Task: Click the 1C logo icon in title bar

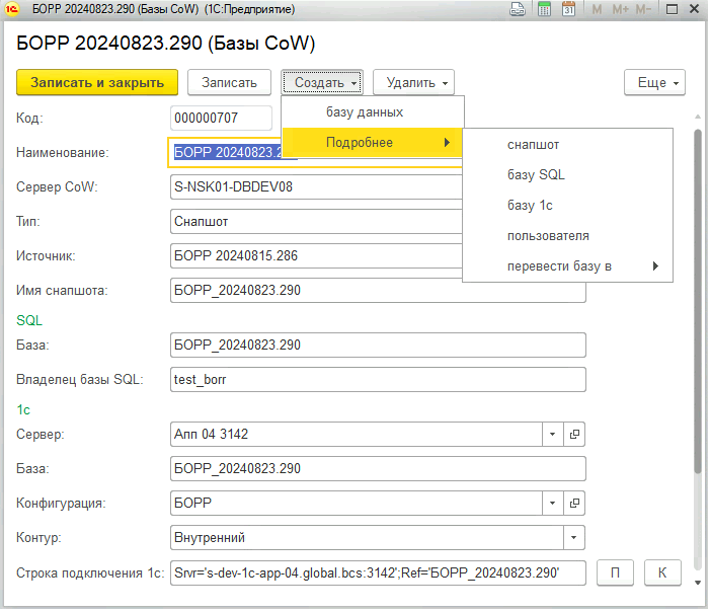Action: [x=12, y=9]
